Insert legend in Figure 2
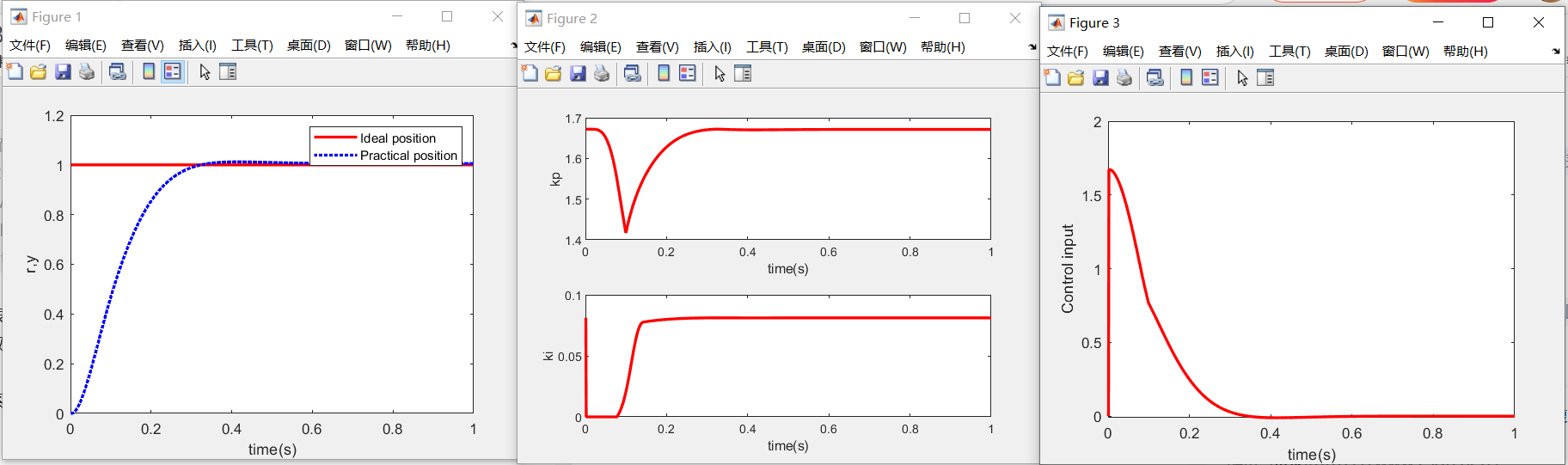 point(688,74)
